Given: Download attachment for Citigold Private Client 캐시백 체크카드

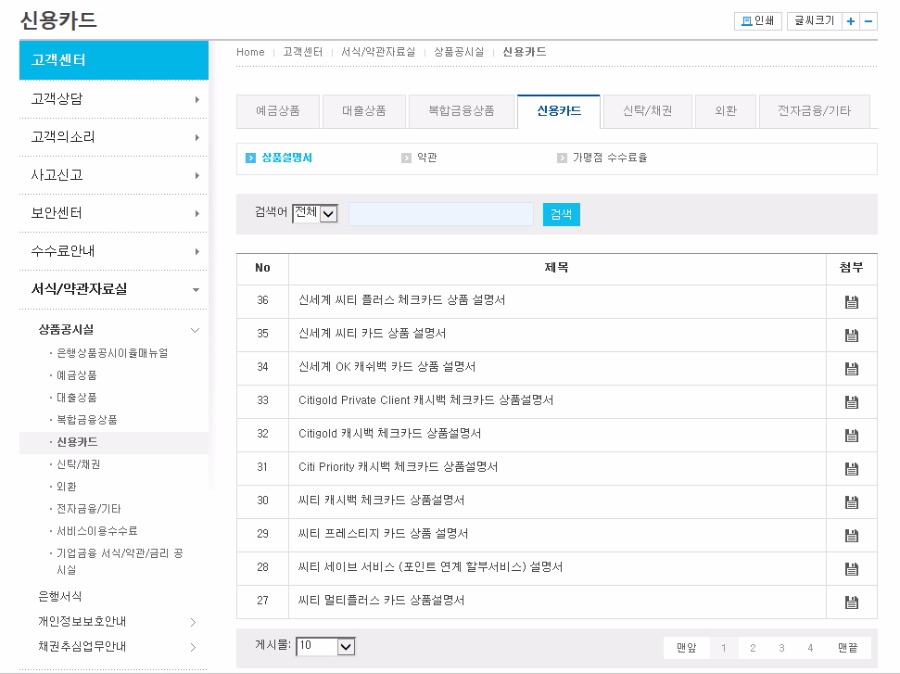Looking at the screenshot, I should tap(851, 402).
